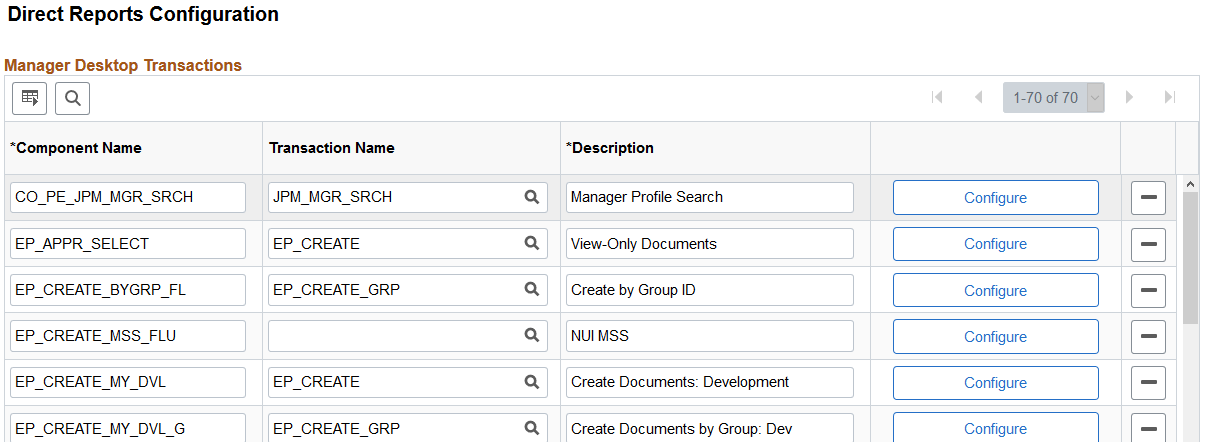This screenshot has width=1207, height=442.
Task: Click lookup icon in EP_CREATE_MSS_FLU row
Action: pos(532,336)
